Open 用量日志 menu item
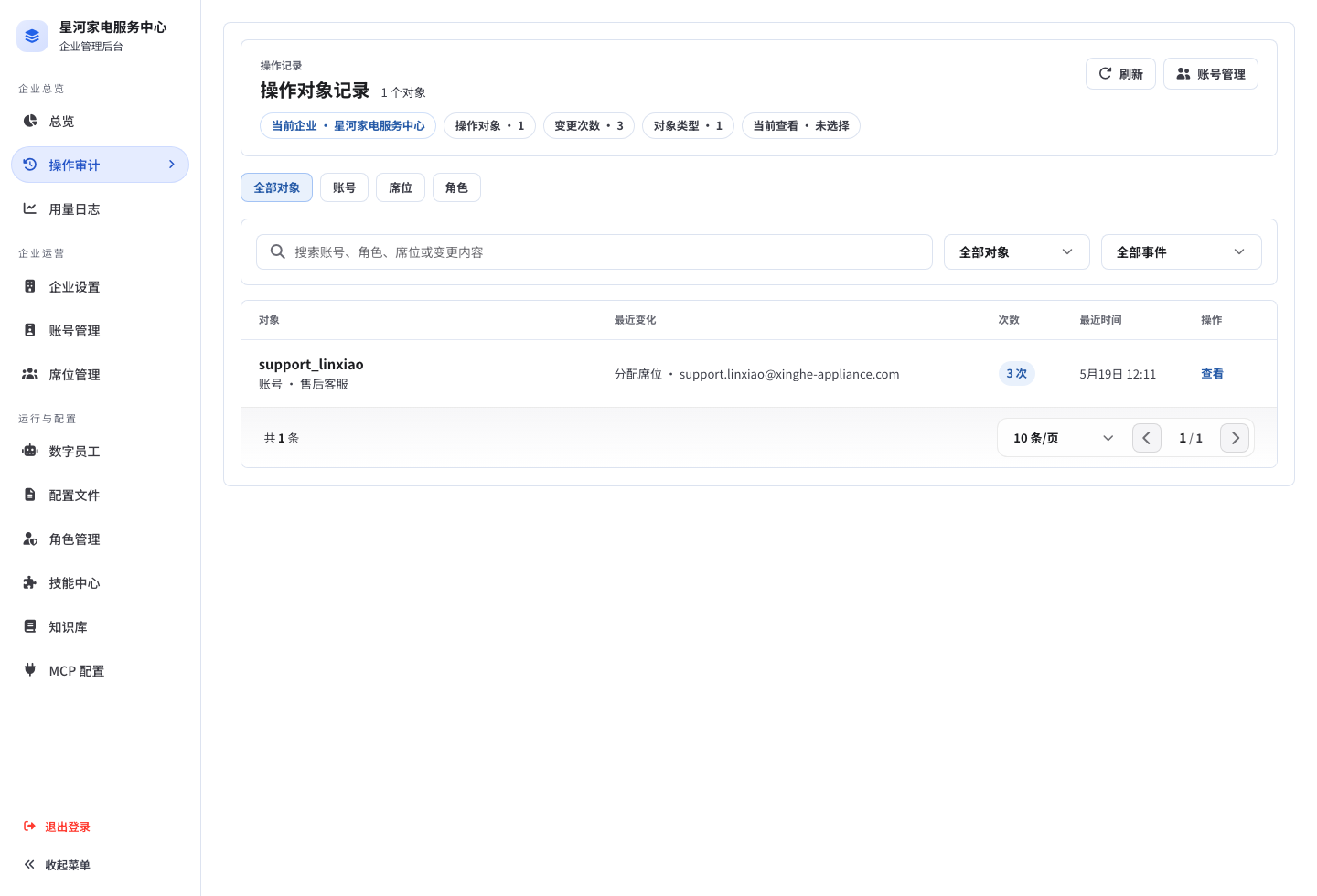Image resolution: width=1317 pixels, height=896 pixels. 100,208
